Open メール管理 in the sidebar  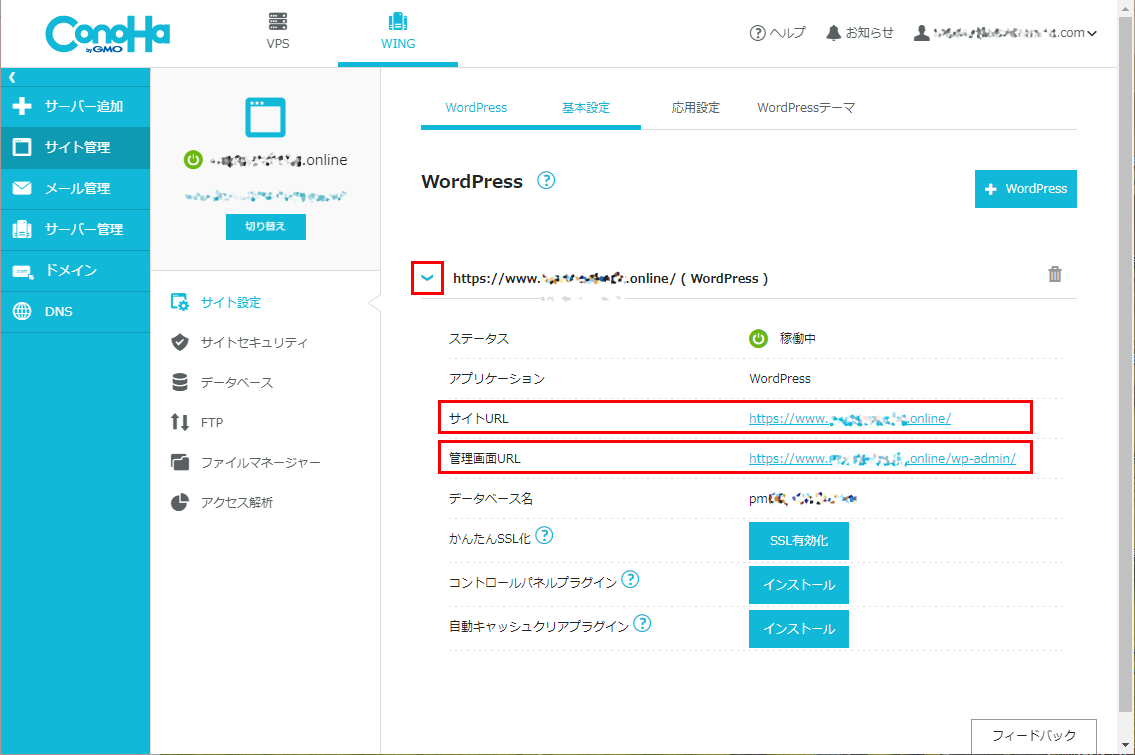coord(75,189)
